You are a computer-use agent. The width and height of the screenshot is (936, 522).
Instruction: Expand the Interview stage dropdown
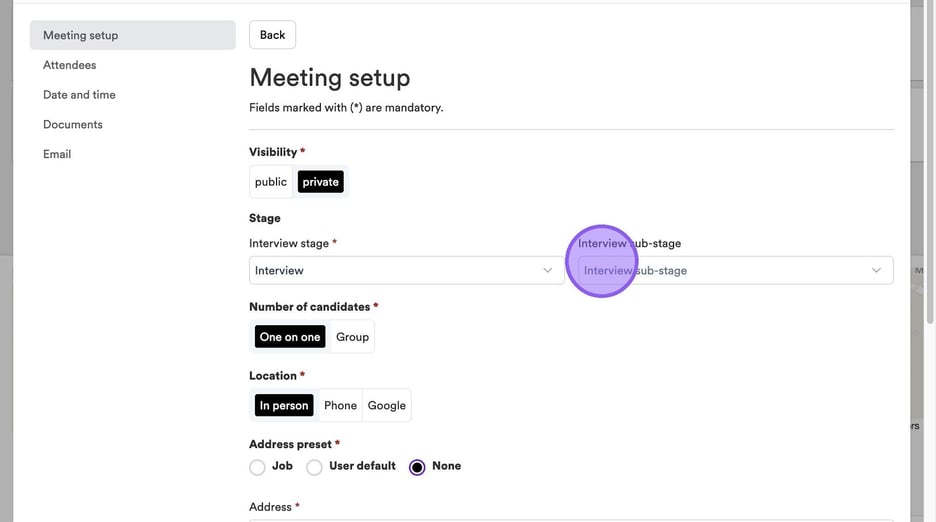point(400,270)
